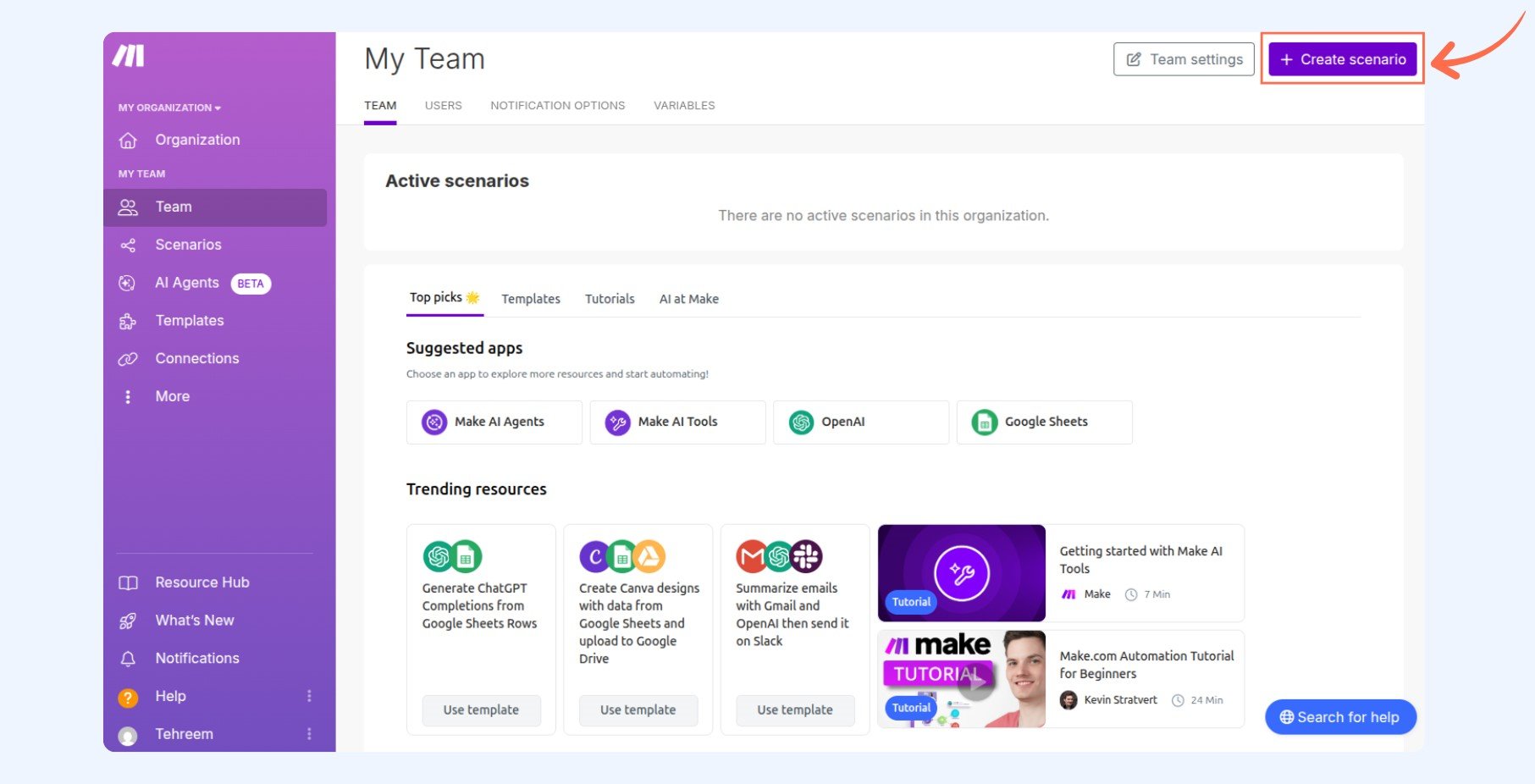Click the Make logo in sidebar

point(129,56)
